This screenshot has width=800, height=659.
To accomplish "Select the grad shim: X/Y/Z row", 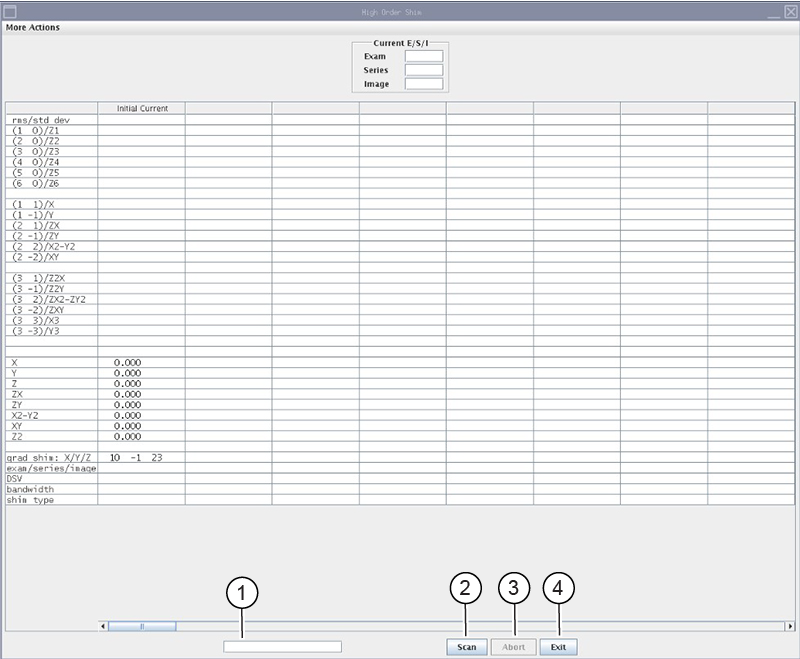I will tap(51, 457).
